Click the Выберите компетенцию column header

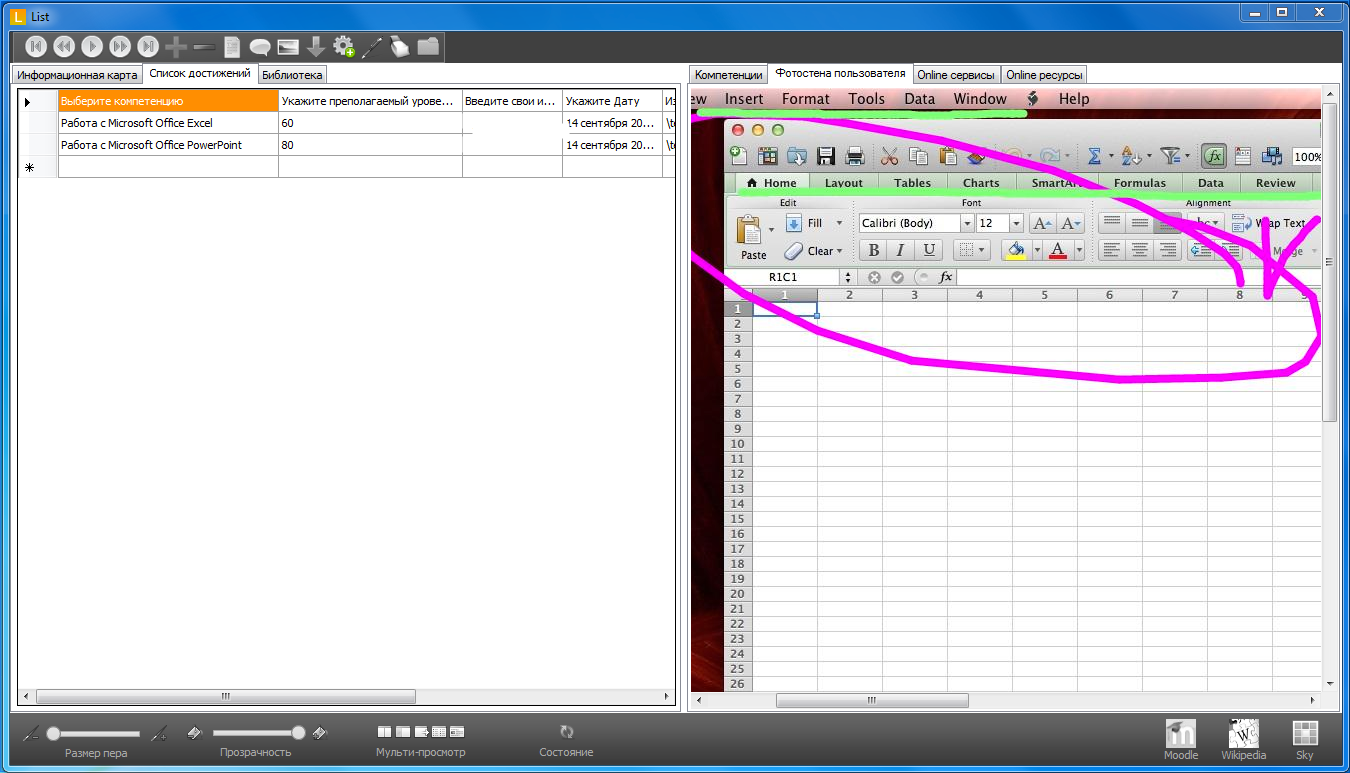click(168, 101)
